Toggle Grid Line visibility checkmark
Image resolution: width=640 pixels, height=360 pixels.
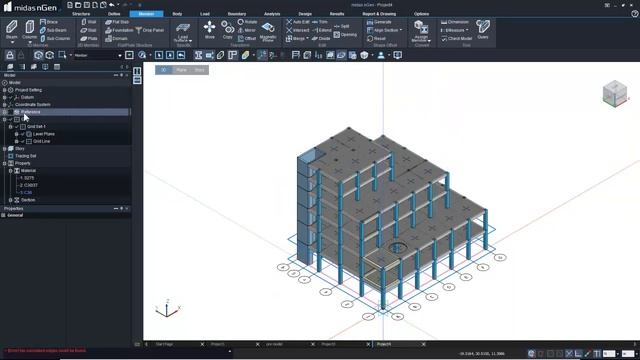22,141
